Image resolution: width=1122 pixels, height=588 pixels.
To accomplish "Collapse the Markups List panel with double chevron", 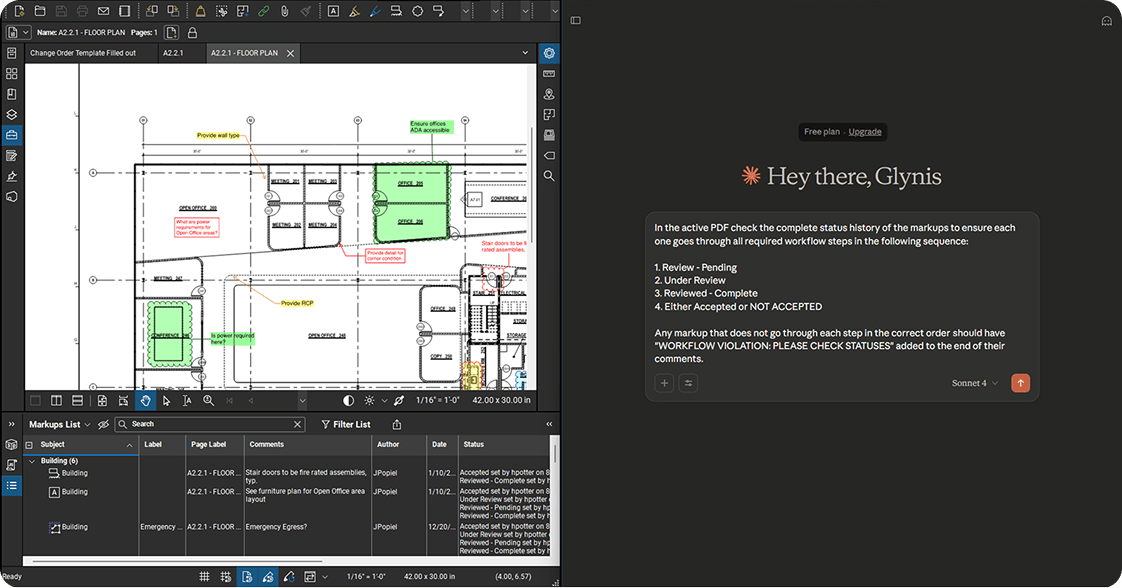I will coord(550,424).
